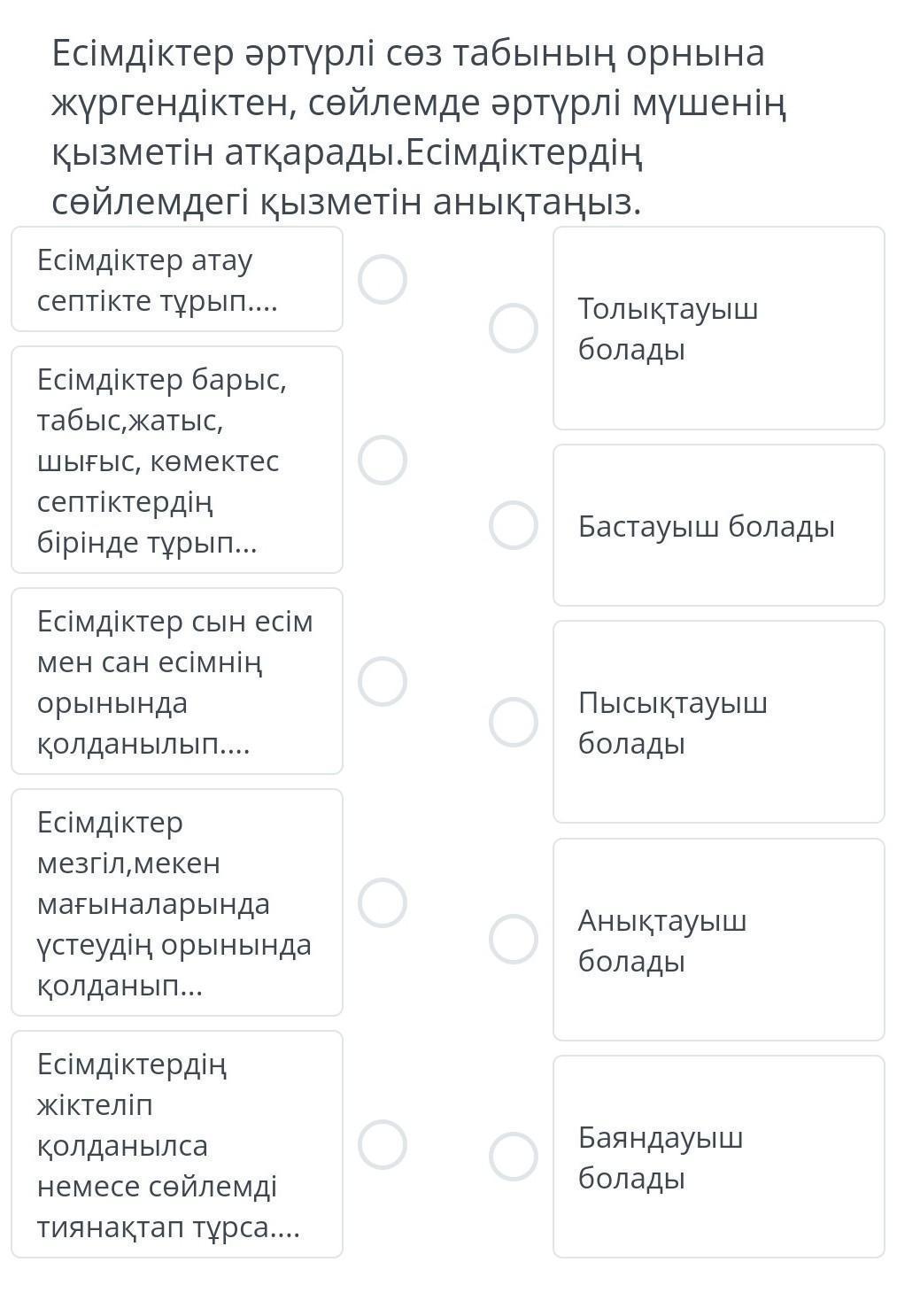This screenshot has height=1316, width=897.
Task: Click the 'Есімдіктердің жіктеліп қолданылса' card
Action: tap(177, 1144)
